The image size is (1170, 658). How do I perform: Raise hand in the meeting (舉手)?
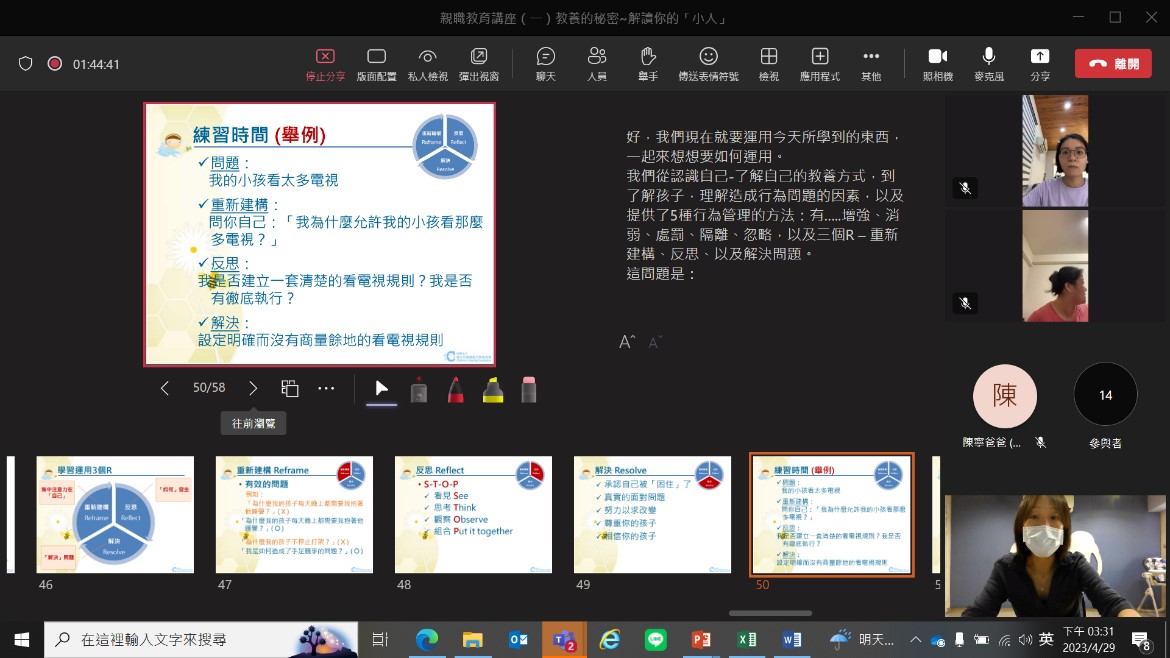(648, 63)
